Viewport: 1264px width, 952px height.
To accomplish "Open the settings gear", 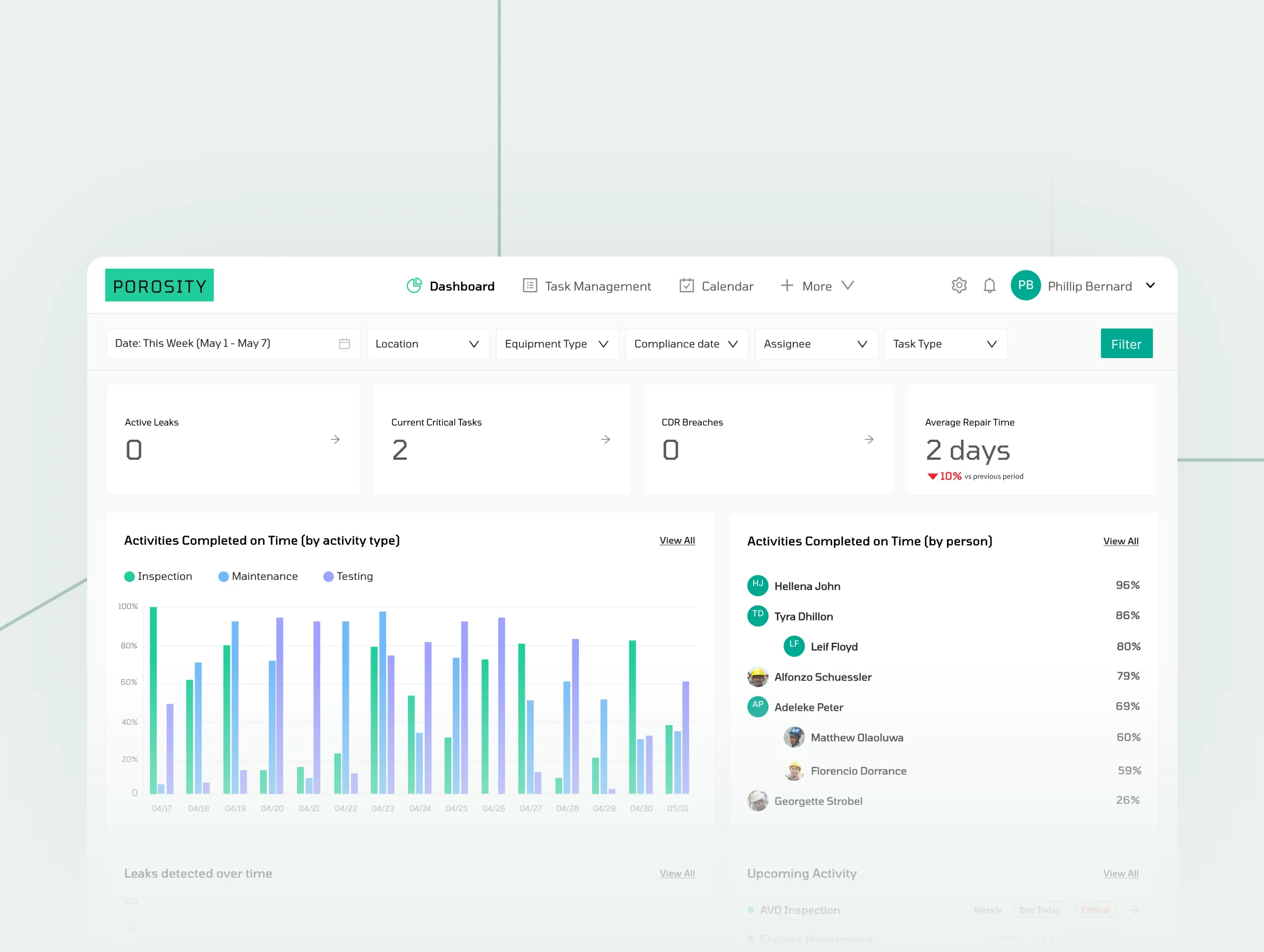I will tap(959, 286).
